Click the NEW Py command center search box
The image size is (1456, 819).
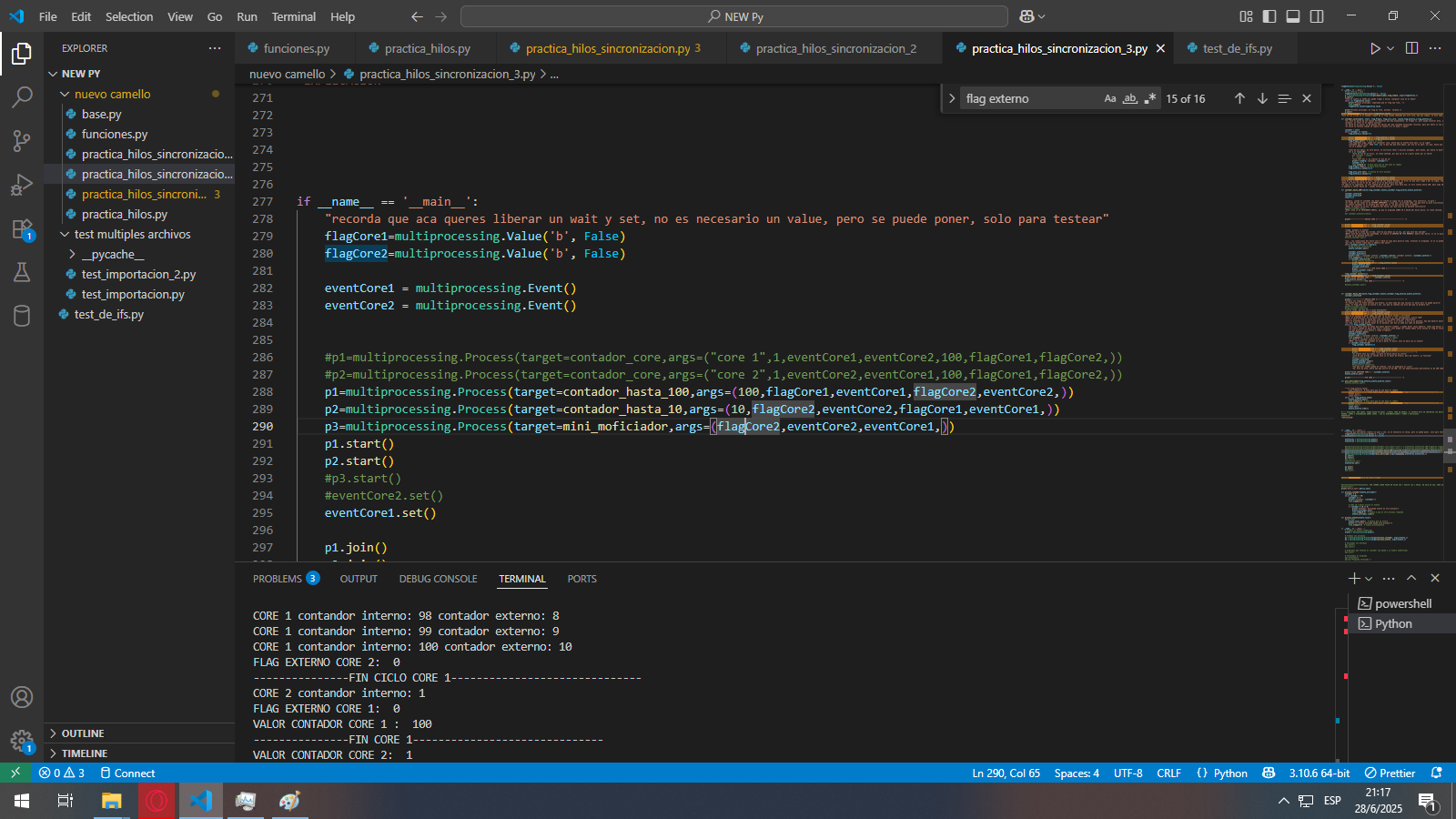(x=734, y=16)
